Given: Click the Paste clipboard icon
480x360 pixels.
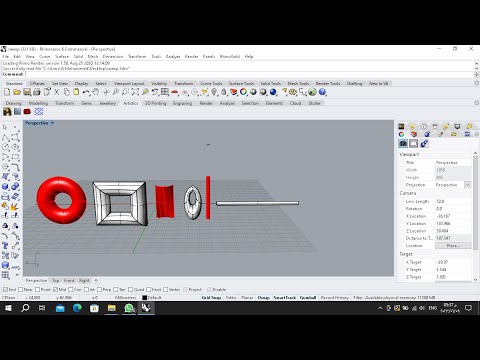Looking at the screenshot, I should click(76, 92).
